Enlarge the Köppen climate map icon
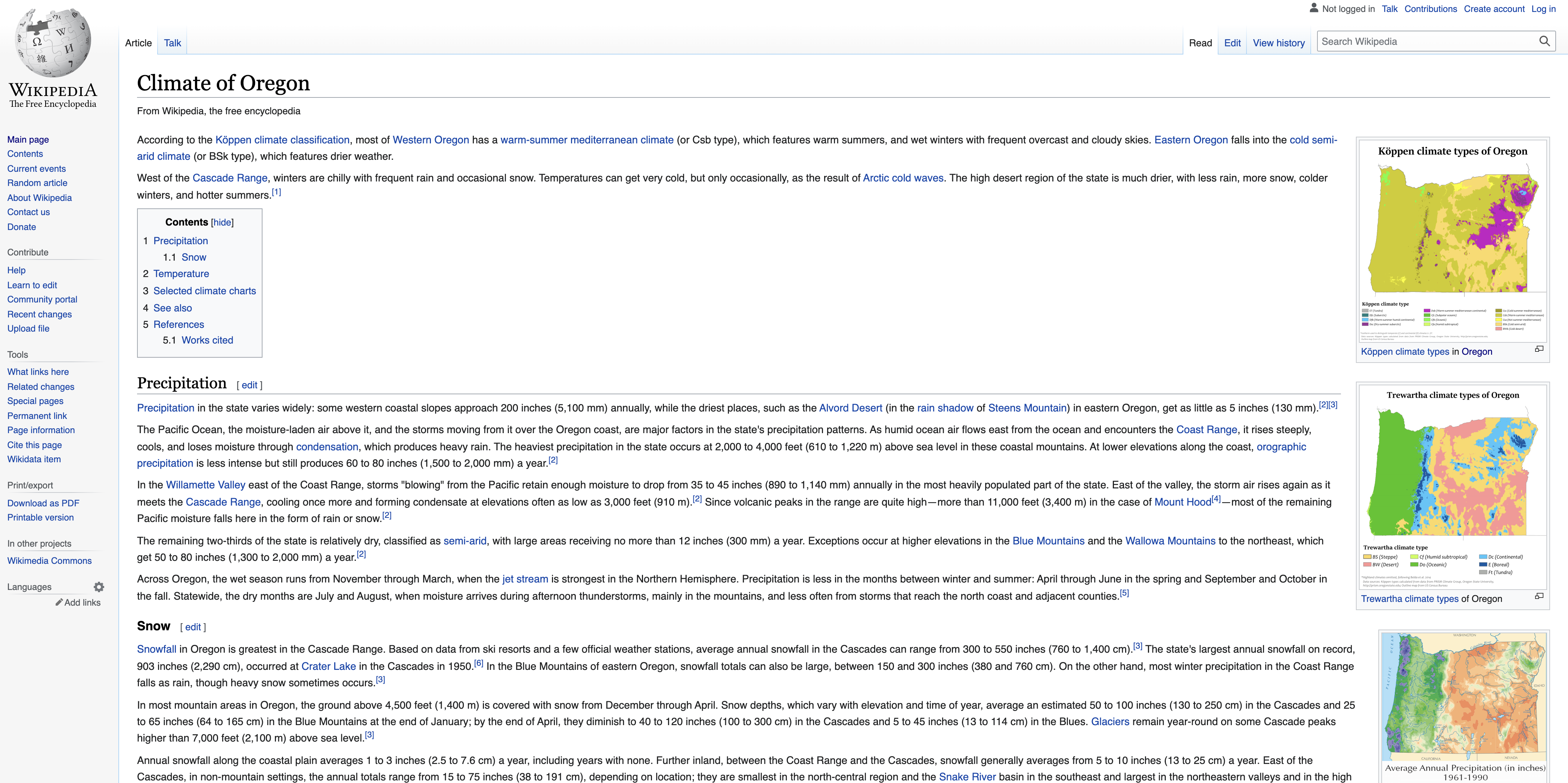Viewport: 1568px width, 783px height. tap(1539, 349)
